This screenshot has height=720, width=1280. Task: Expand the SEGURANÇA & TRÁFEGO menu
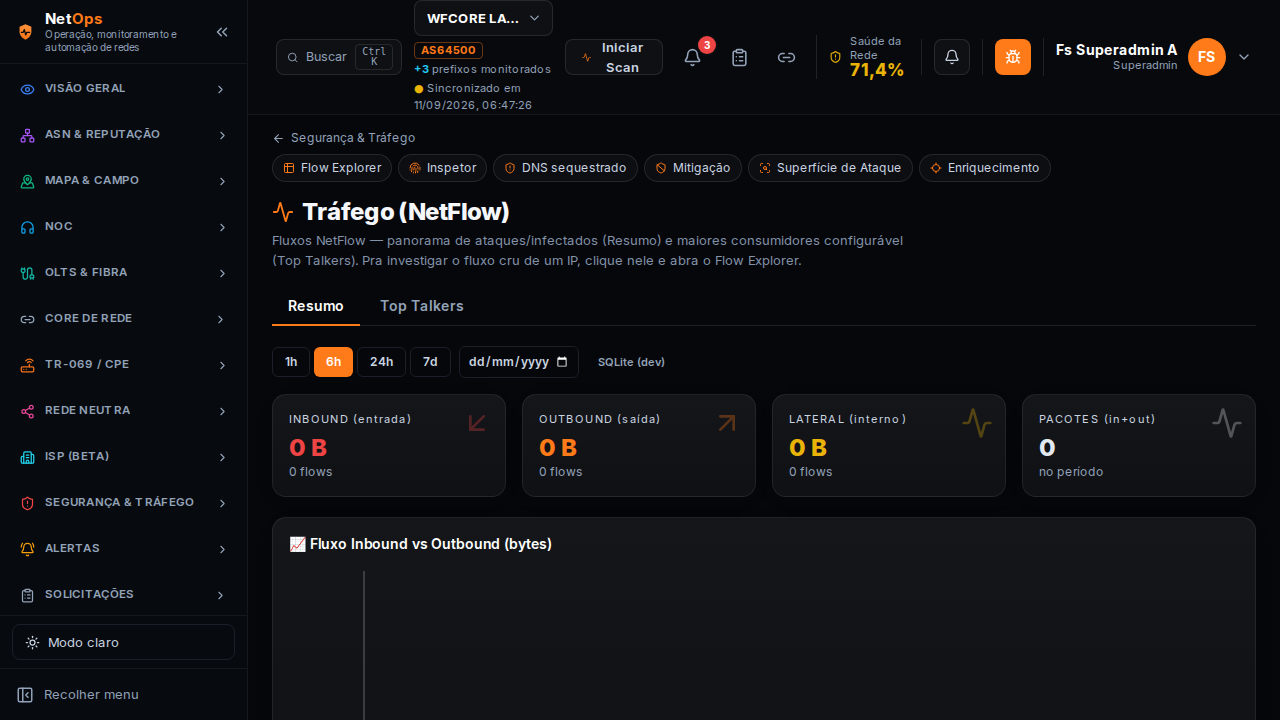123,502
